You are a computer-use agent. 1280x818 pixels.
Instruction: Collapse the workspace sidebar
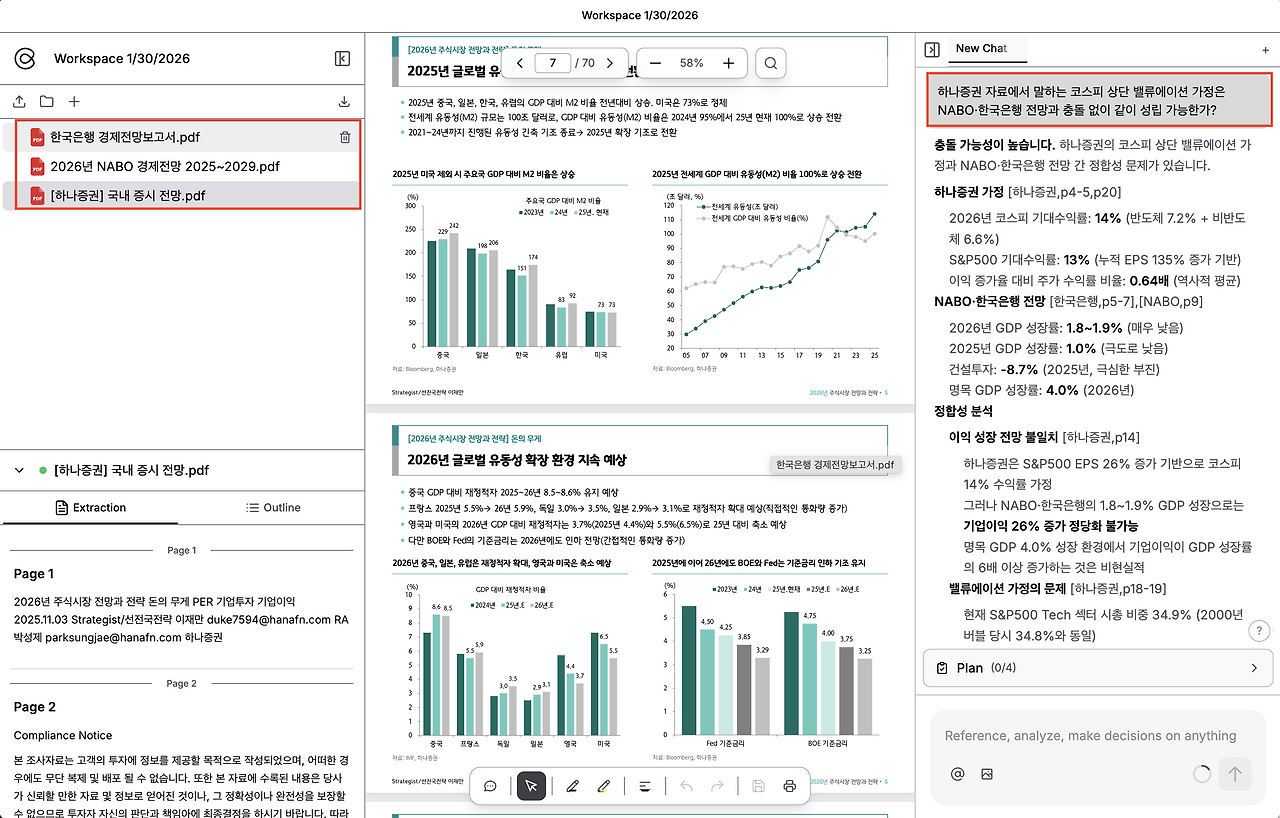pos(342,58)
